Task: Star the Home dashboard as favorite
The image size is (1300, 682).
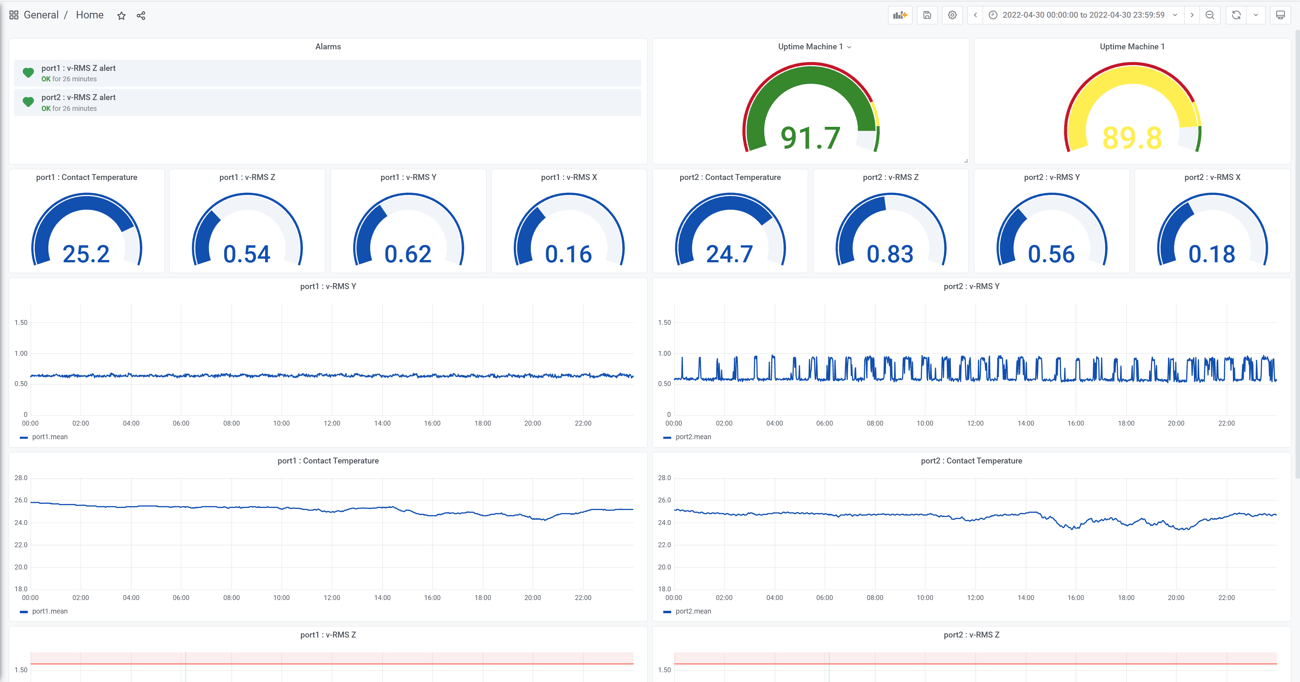Action: coord(122,16)
